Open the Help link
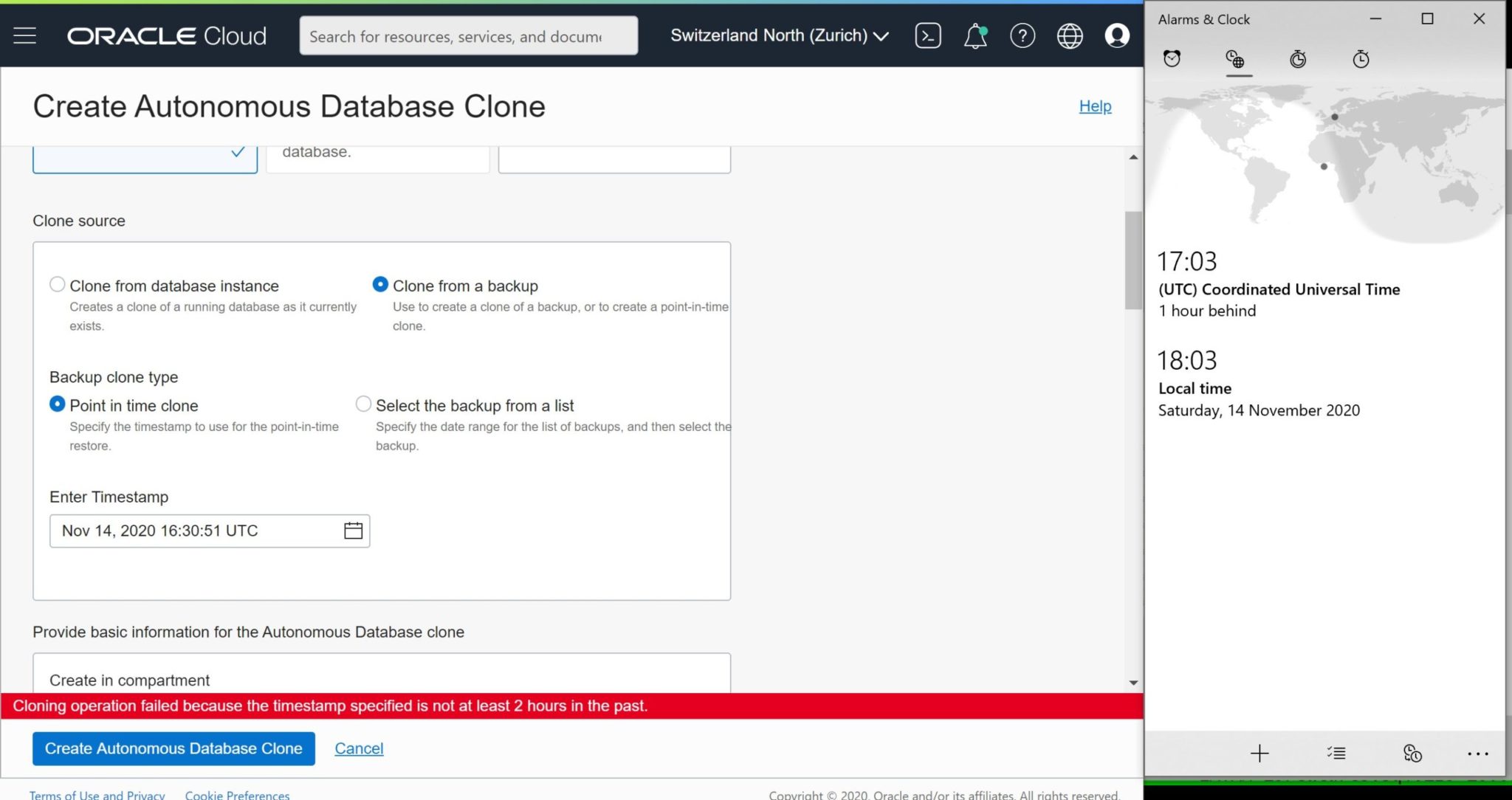This screenshot has width=1512, height=800. pyautogui.click(x=1095, y=106)
